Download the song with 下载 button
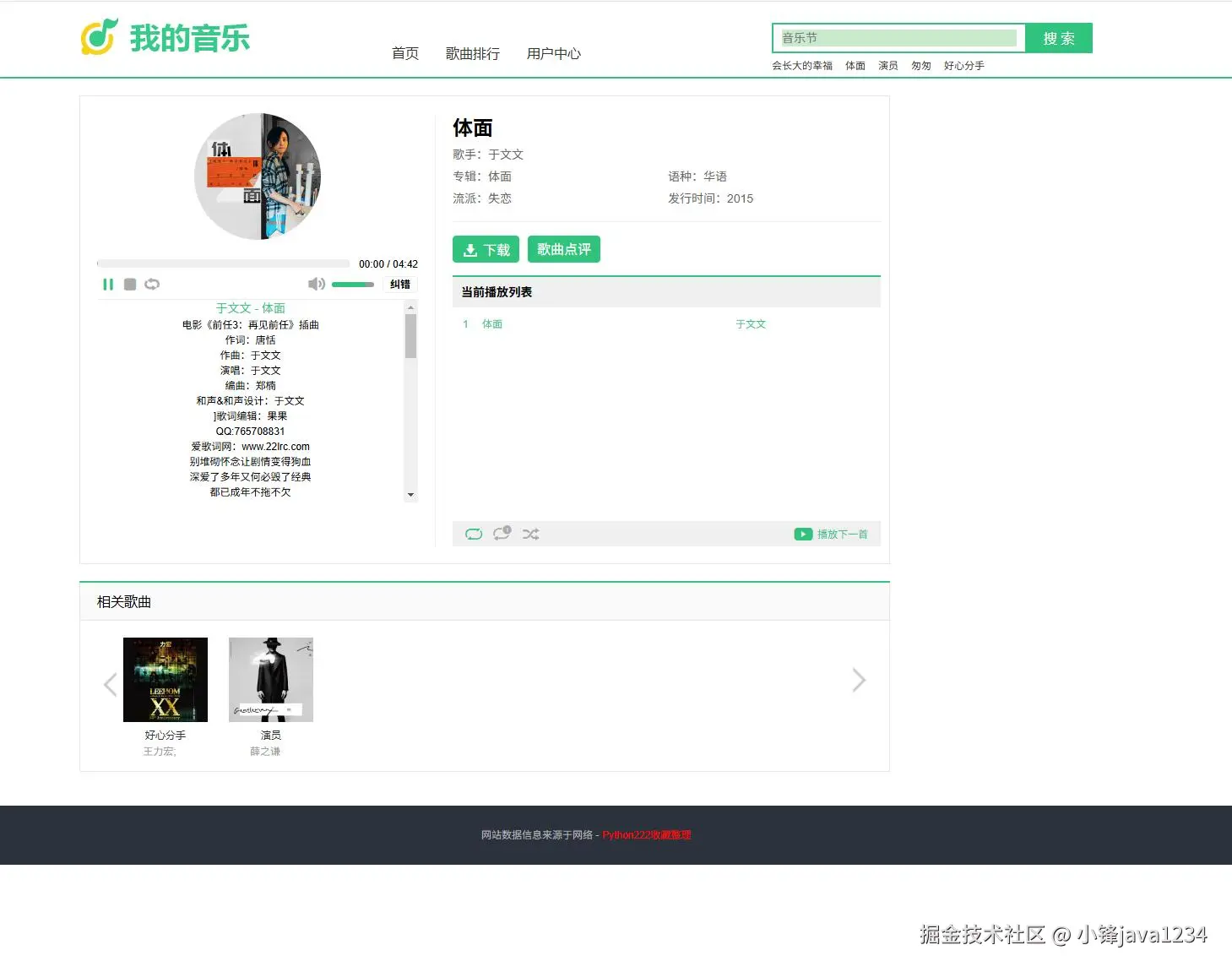1232x972 pixels. click(x=486, y=249)
